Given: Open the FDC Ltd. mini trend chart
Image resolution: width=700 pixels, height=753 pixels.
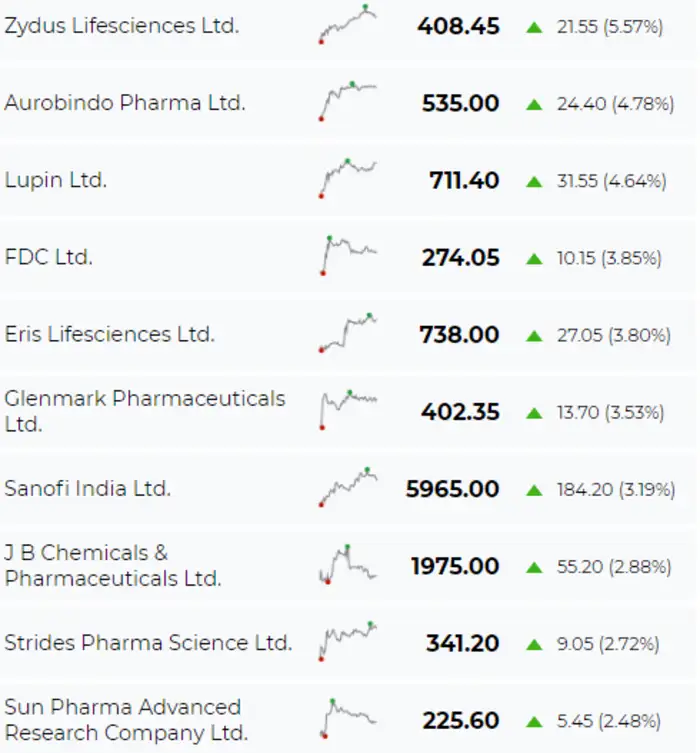Looking at the screenshot, I should pyautogui.click(x=348, y=254).
